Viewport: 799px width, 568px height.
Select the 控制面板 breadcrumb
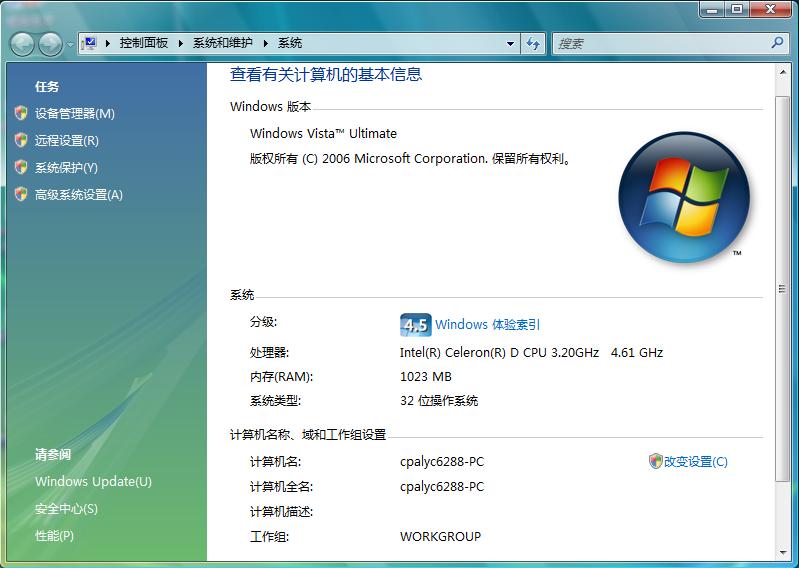click(x=144, y=43)
